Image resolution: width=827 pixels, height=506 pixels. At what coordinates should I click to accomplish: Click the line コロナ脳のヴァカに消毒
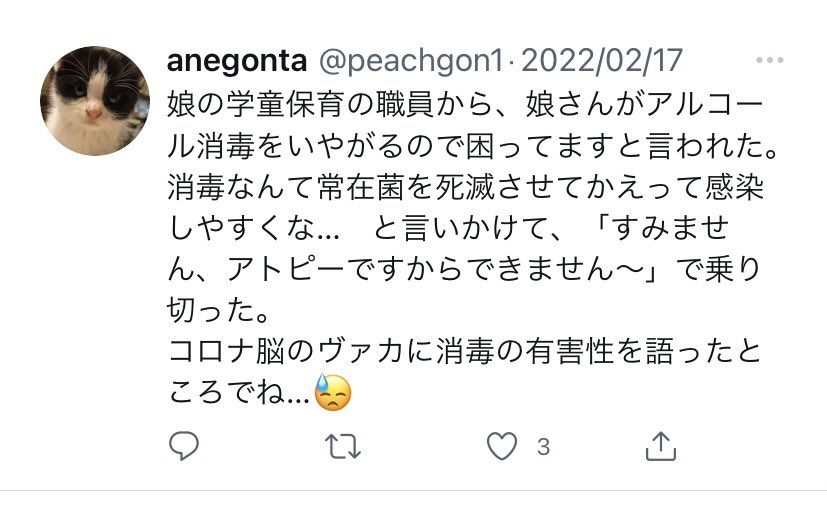pos(464,351)
